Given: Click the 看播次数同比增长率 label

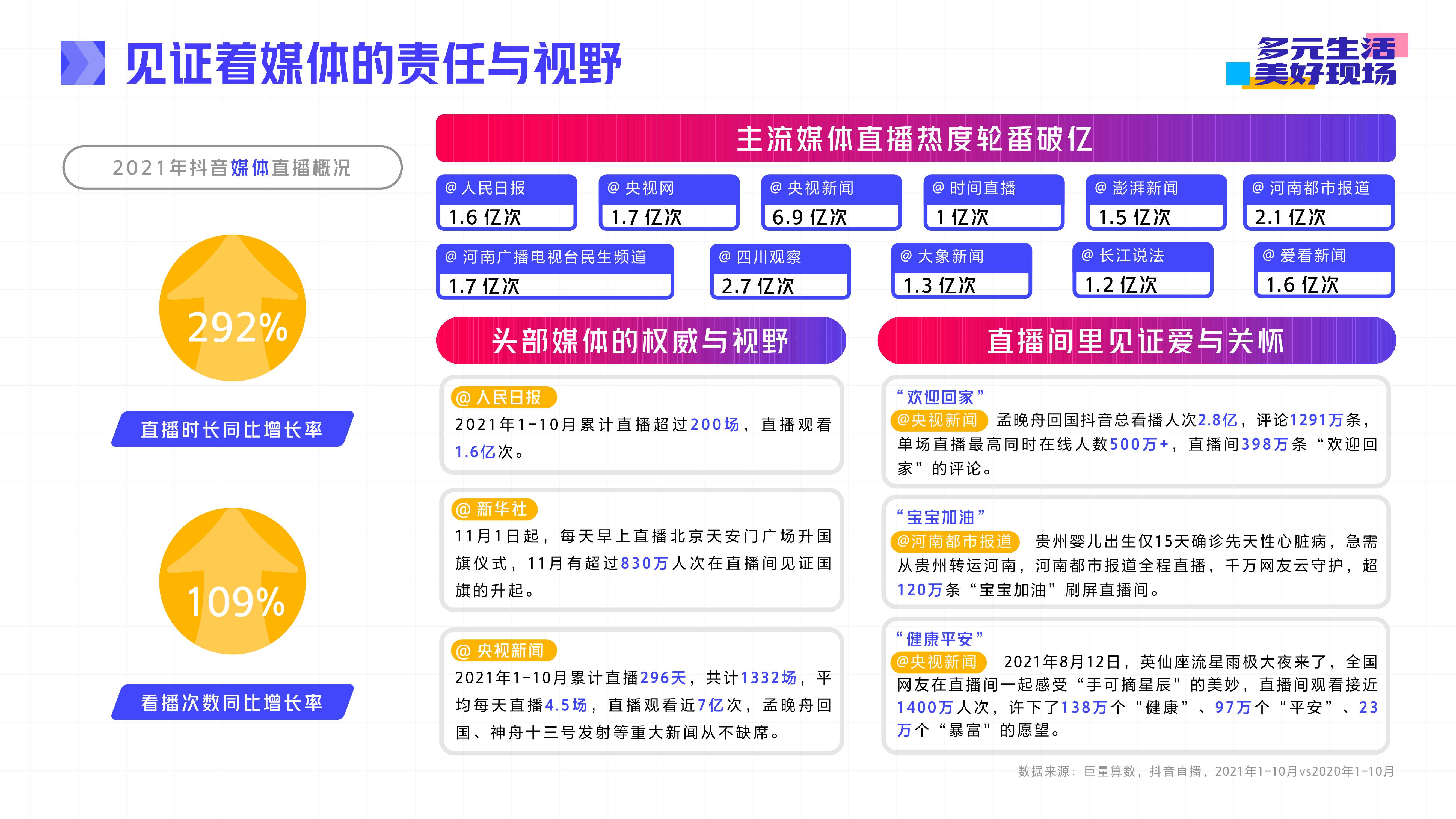Looking at the screenshot, I should (x=232, y=702).
